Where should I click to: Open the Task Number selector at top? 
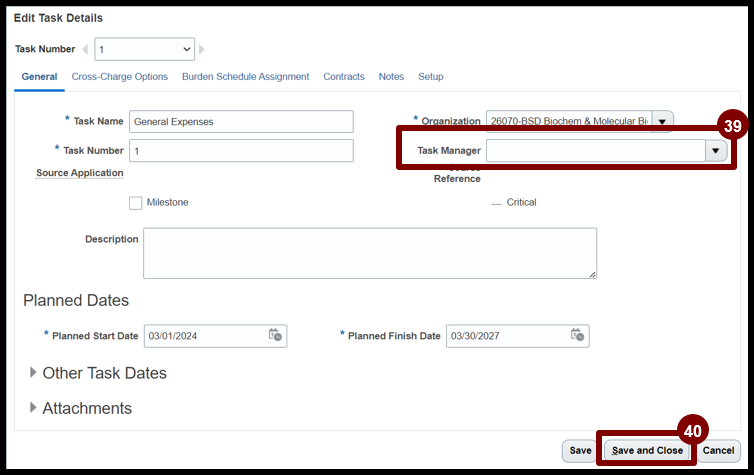tap(145, 49)
